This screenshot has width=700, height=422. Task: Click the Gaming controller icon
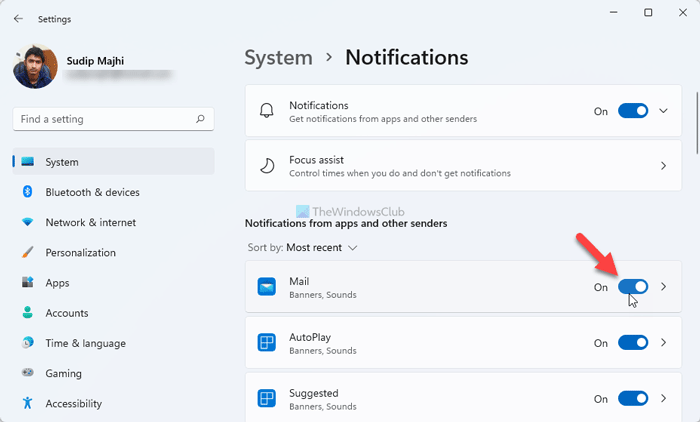tap(27, 373)
